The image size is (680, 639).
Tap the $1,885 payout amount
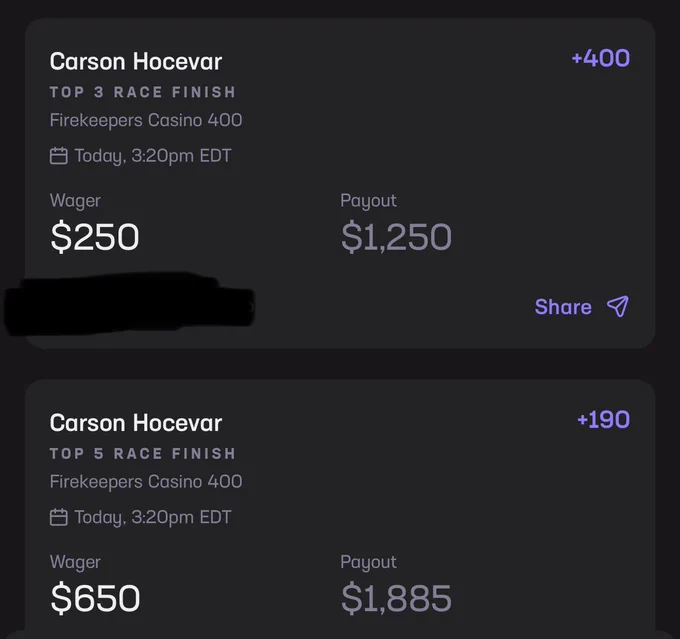tap(396, 598)
